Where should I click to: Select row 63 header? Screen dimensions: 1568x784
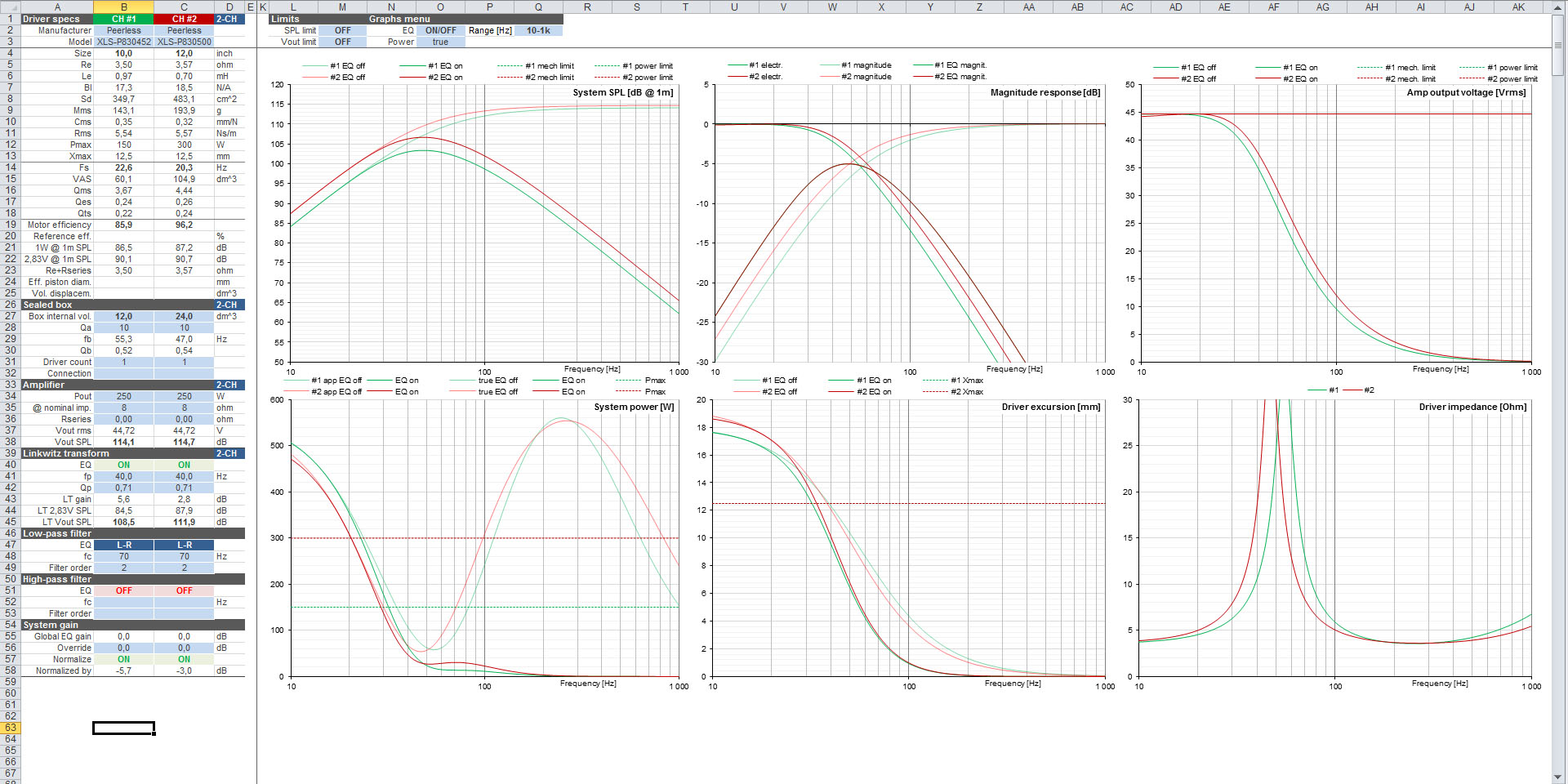click(x=10, y=728)
